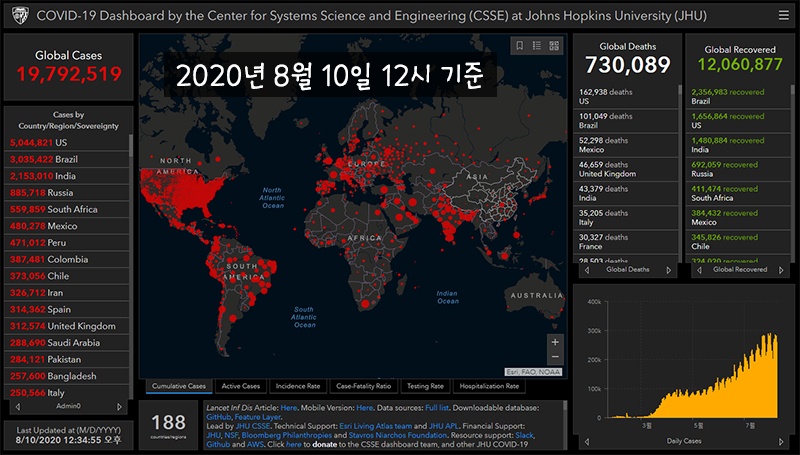Click the Esri, FAO, NOAA map attribution

pos(533,372)
